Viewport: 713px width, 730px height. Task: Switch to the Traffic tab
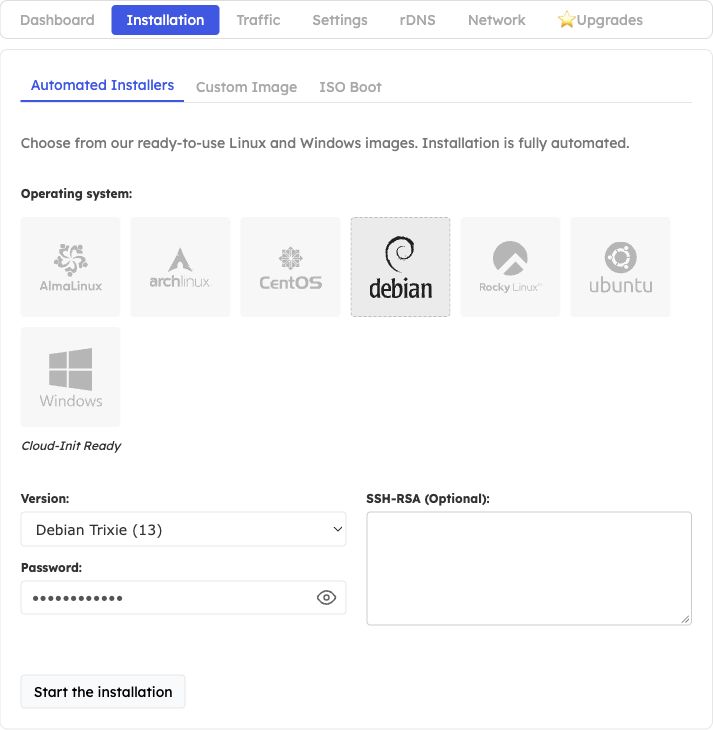[x=258, y=20]
